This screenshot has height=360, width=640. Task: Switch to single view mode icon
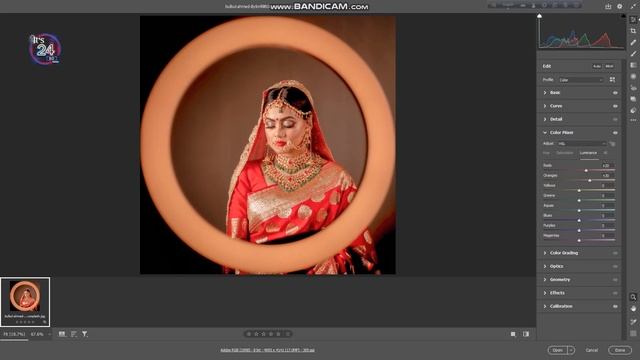tap(513, 334)
